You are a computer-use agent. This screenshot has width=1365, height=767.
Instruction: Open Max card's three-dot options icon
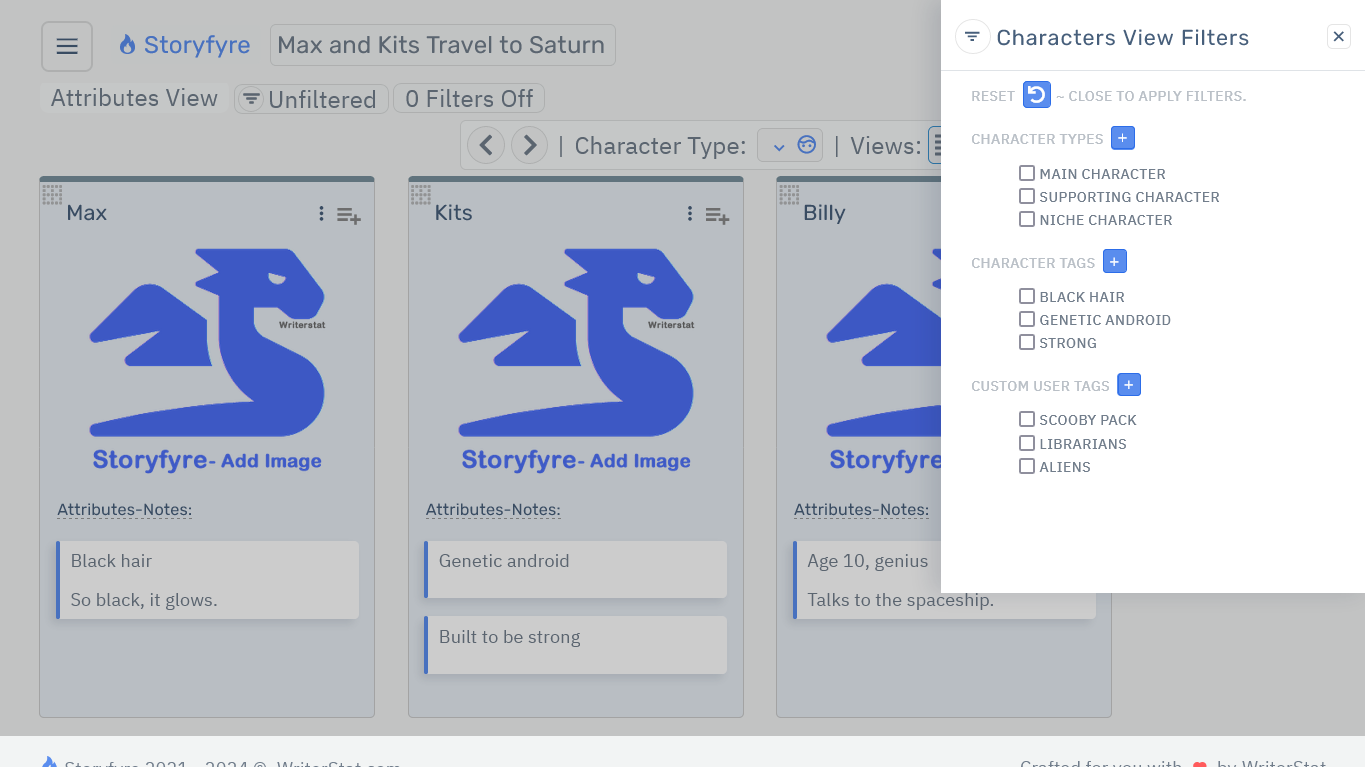321,214
